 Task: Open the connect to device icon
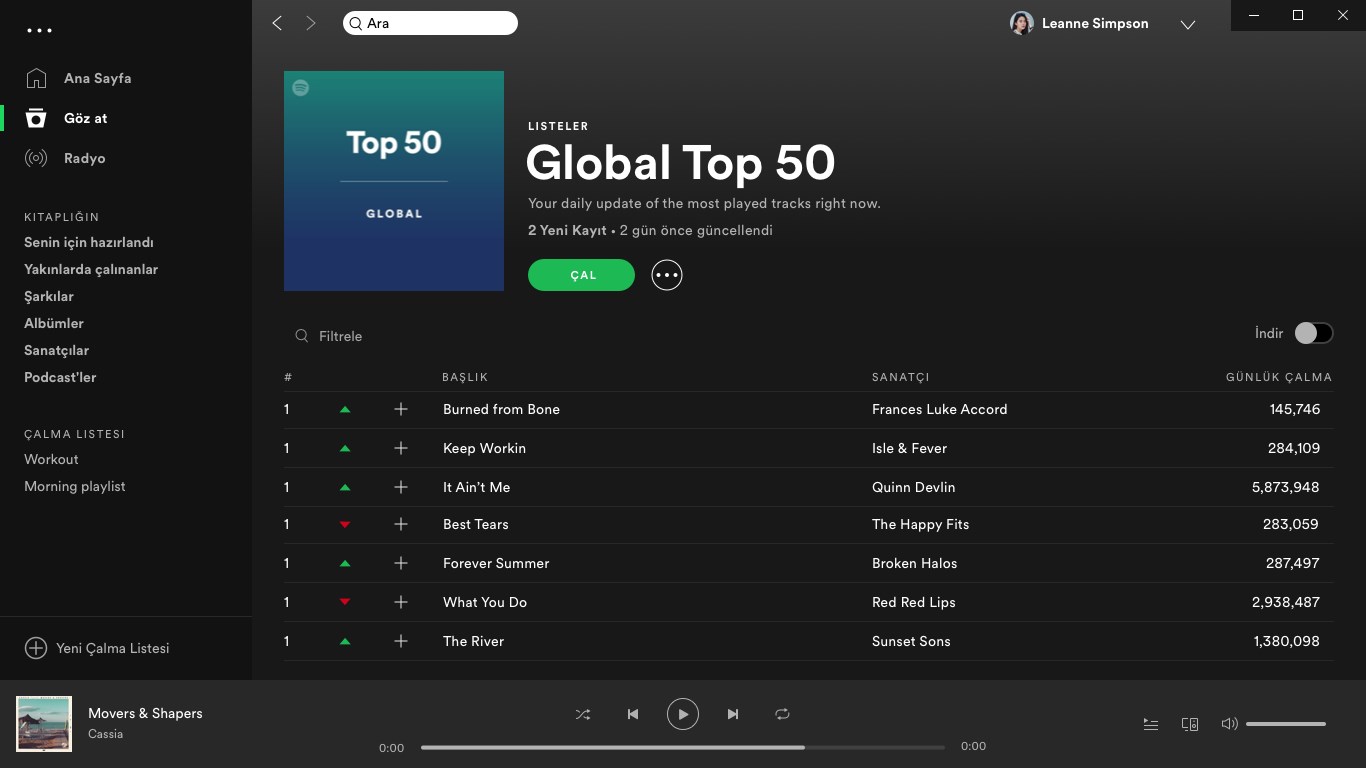pos(1190,724)
